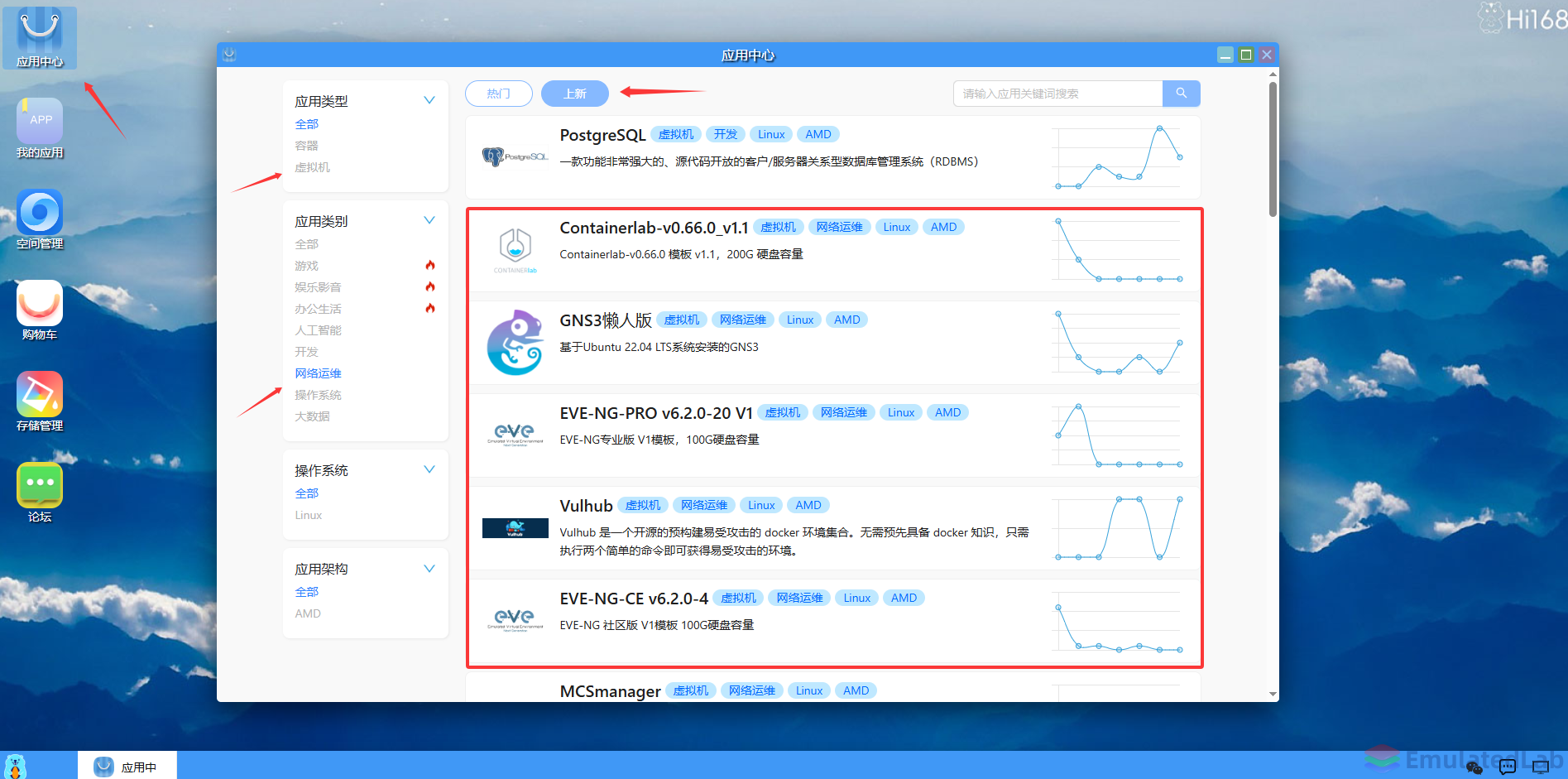The height and width of the screenshot is (779, 1568).
Task: Open the MCSmanager app title
Action: (x=610, y=691)
